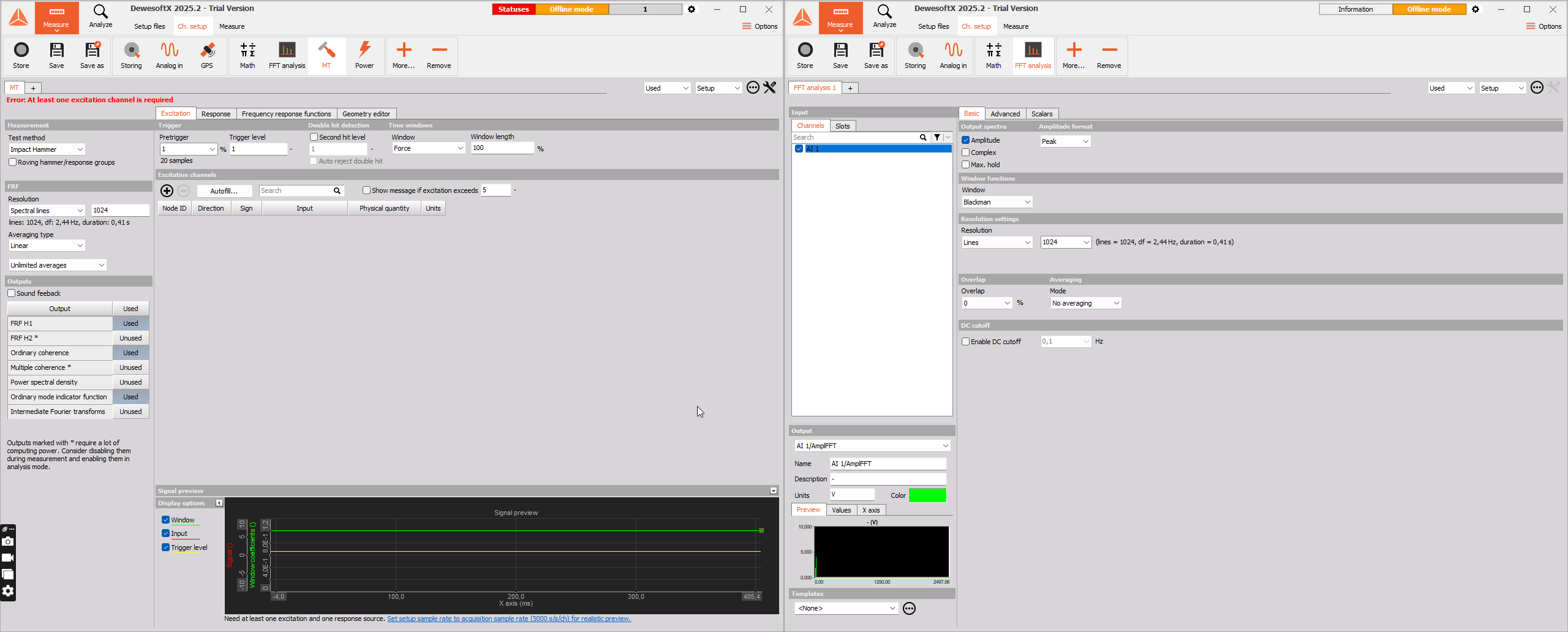Open Geometry editor tab
The width and height of the screenshot is (1568, 632).
coord(366,114)
